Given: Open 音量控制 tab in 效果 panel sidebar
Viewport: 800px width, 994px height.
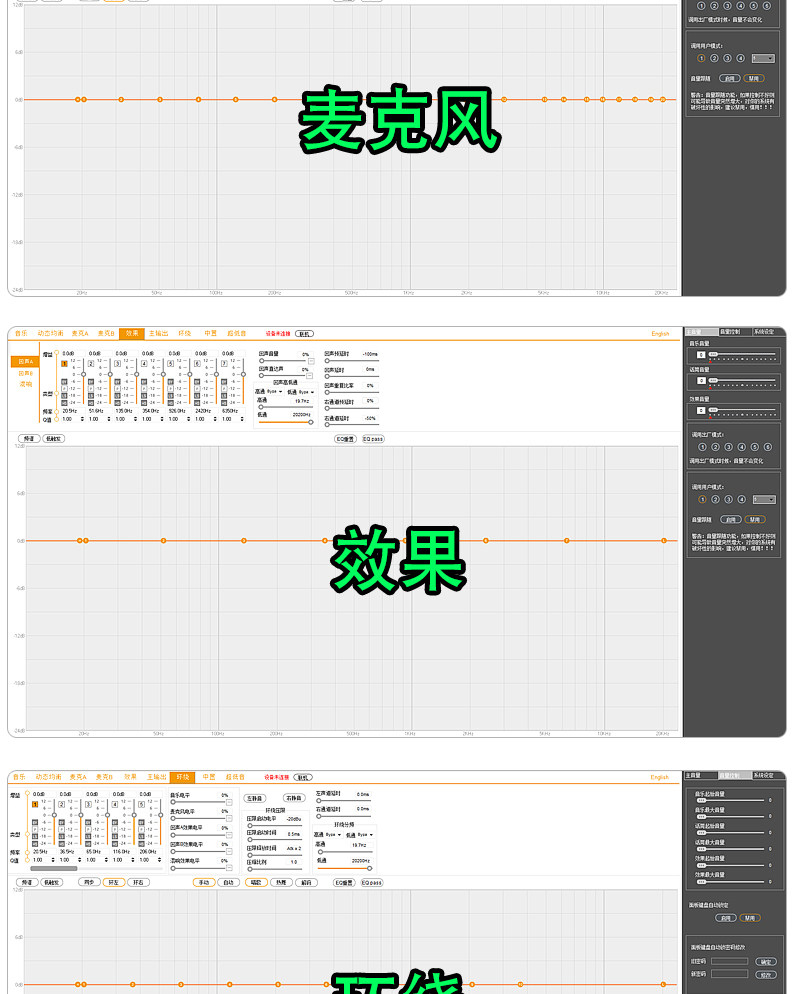Looking at the screenshot, I should click(x=730, y=332).
